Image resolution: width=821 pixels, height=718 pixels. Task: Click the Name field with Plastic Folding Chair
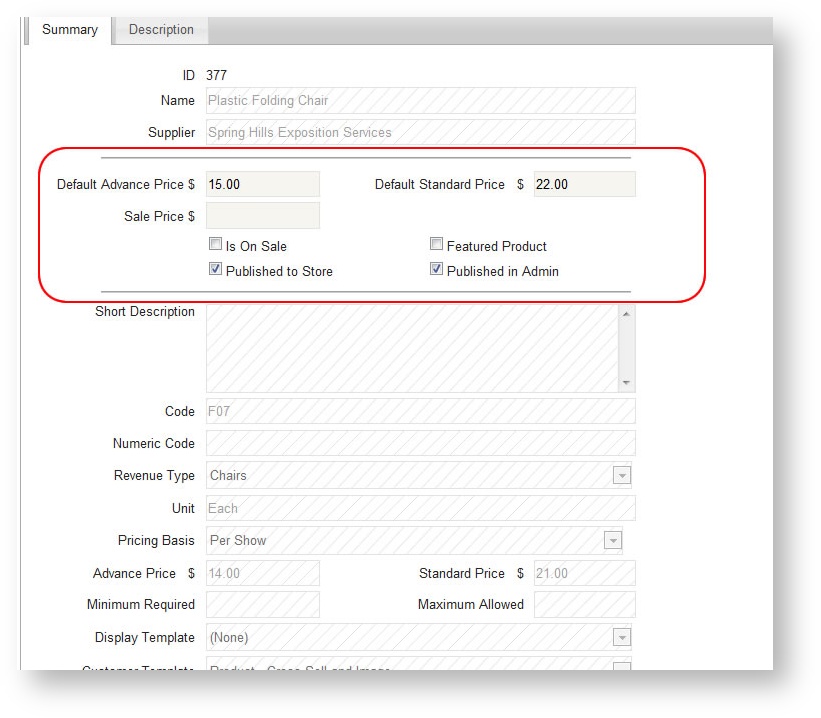(x=420, y=101)
